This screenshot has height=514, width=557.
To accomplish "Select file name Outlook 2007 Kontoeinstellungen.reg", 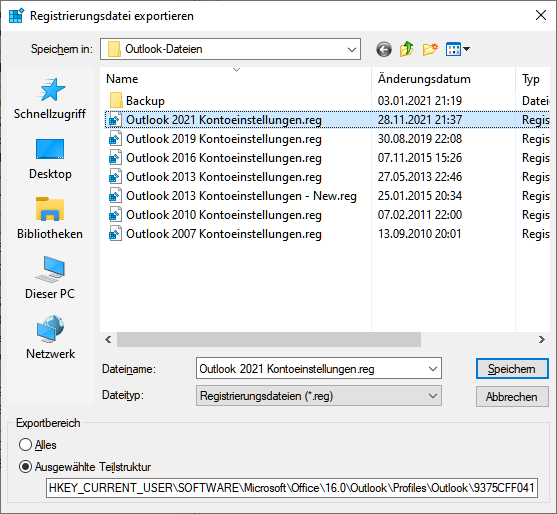I will click(x=224, y=234).
